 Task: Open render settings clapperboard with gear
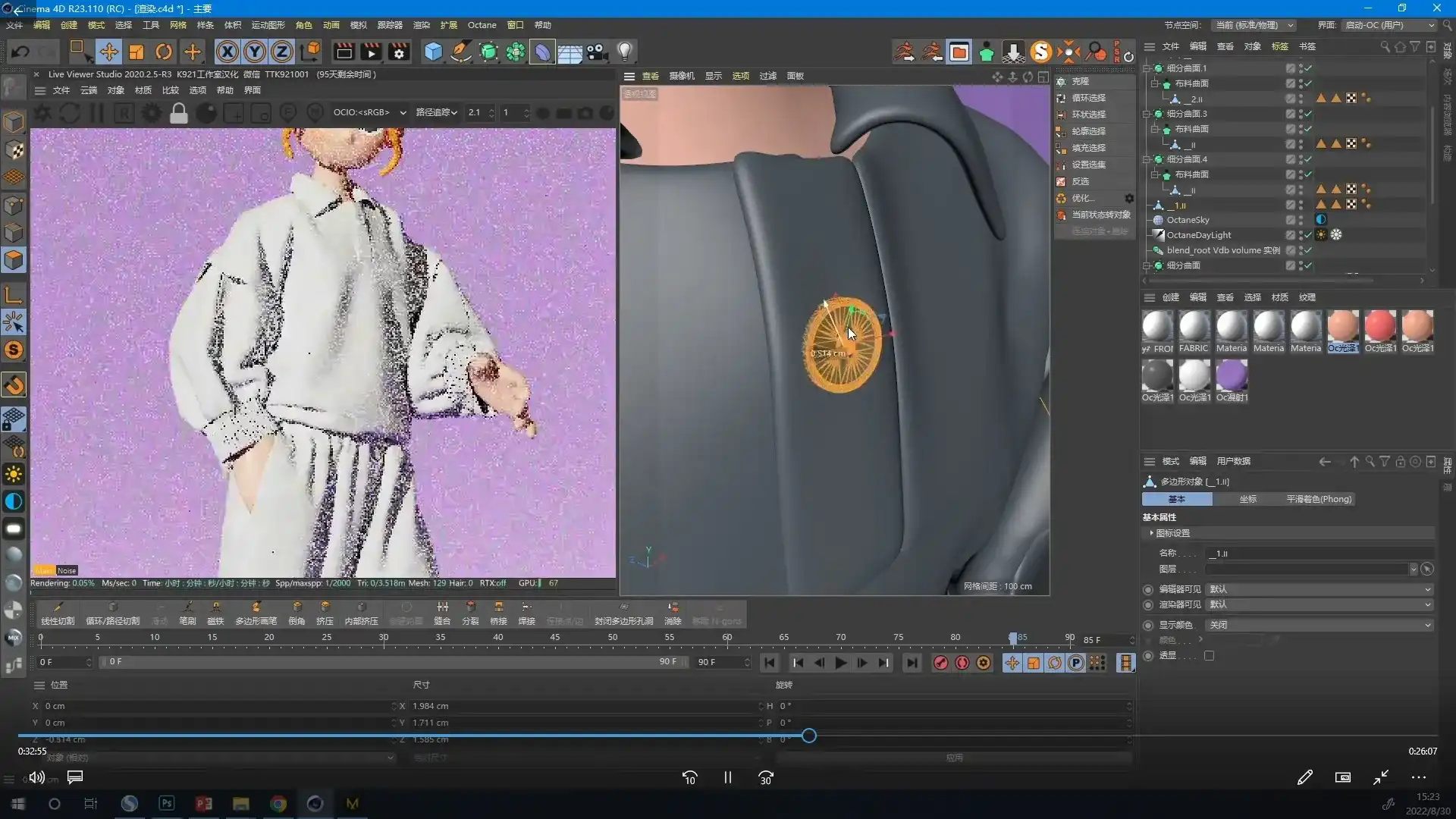[399, 52]
